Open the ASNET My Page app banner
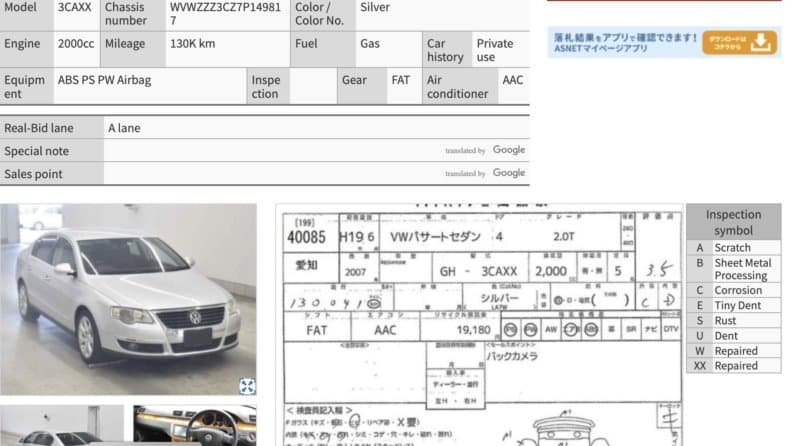This screenshot has height=446, width=800. coord(664,42)
